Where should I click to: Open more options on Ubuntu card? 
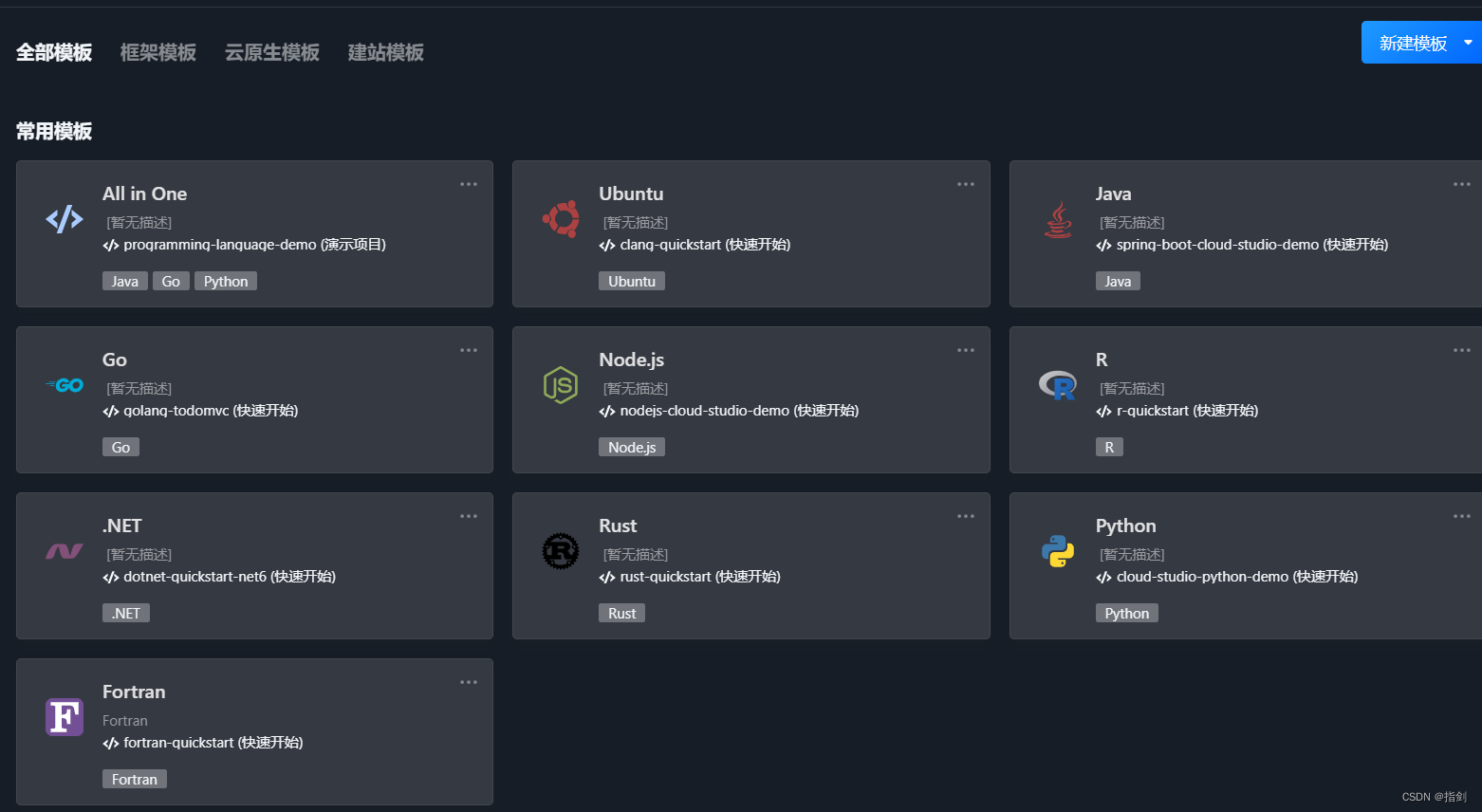click(x=966, y=184)
